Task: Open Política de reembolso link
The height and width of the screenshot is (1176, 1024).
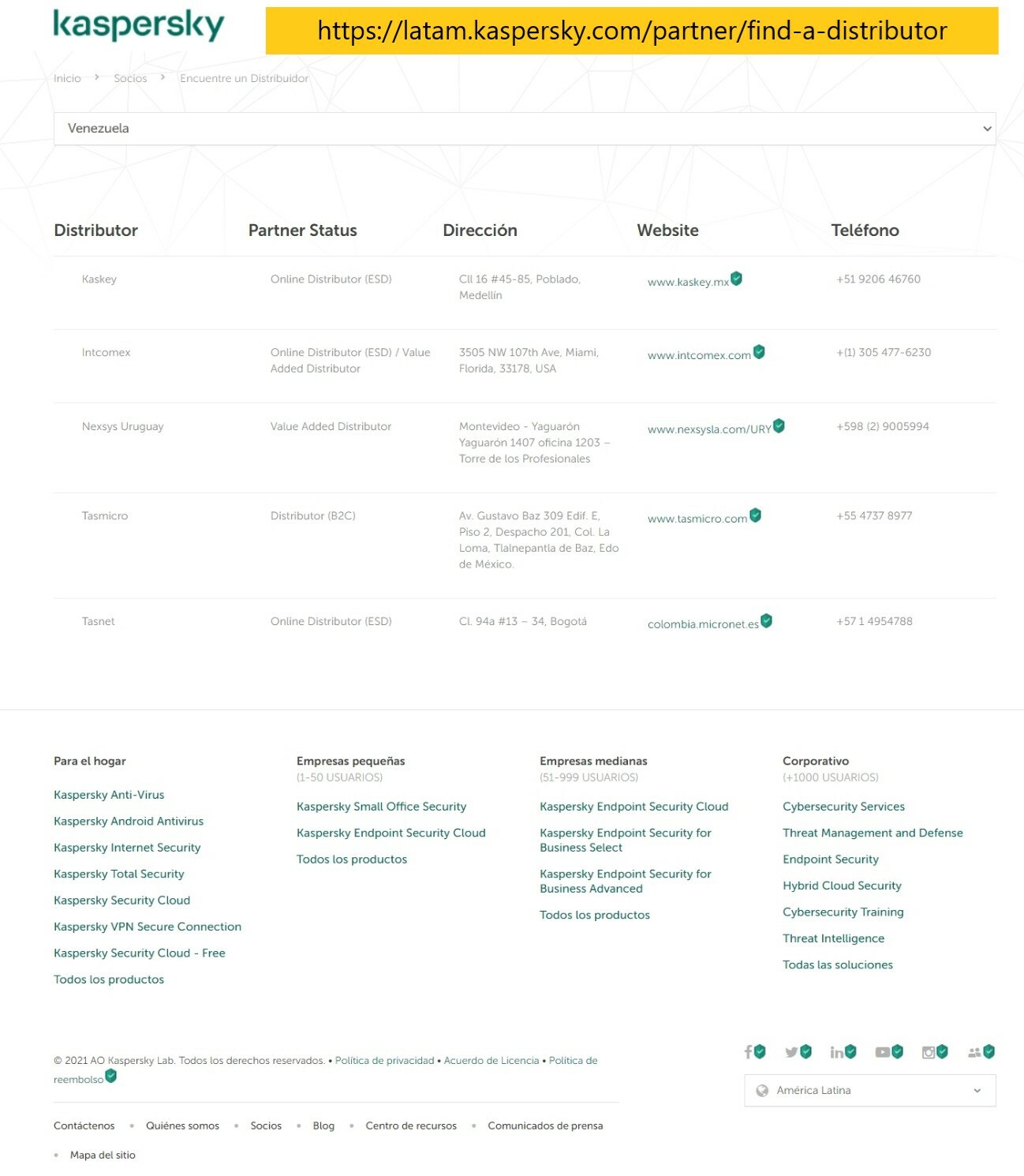Action: tap(573, 1060)
